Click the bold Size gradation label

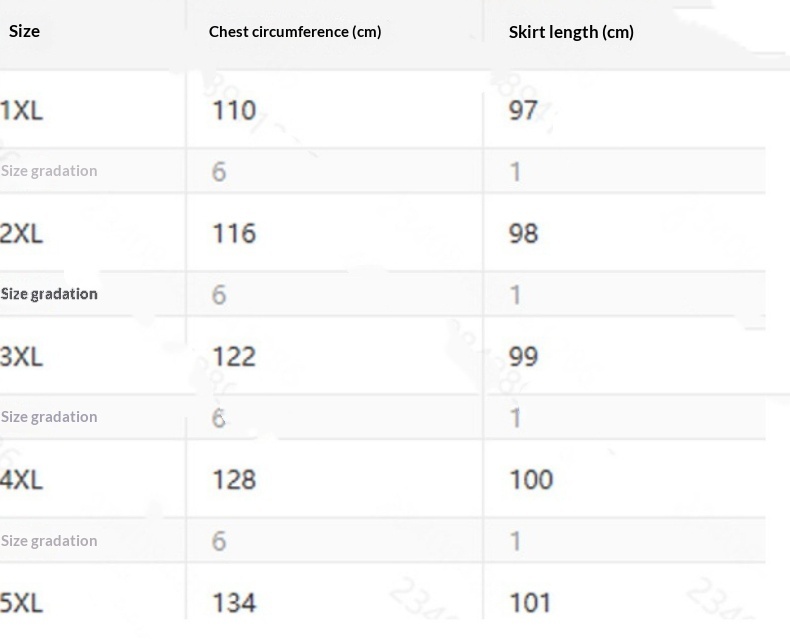pos(49,294)
